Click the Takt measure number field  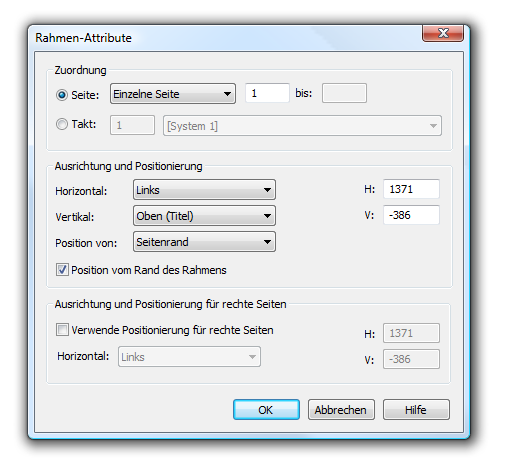pyautogui.click(x=132, y=125)
